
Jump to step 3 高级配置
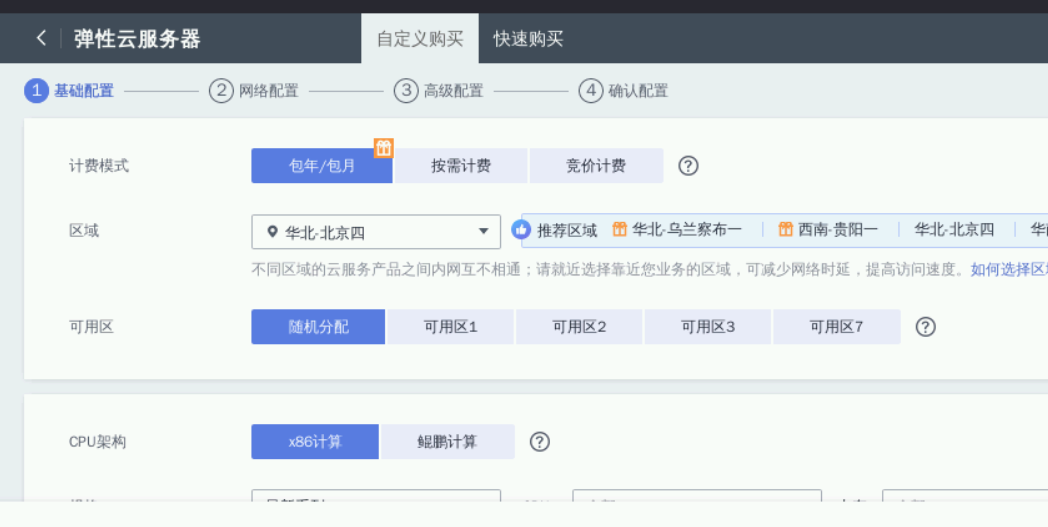point(439,91)
